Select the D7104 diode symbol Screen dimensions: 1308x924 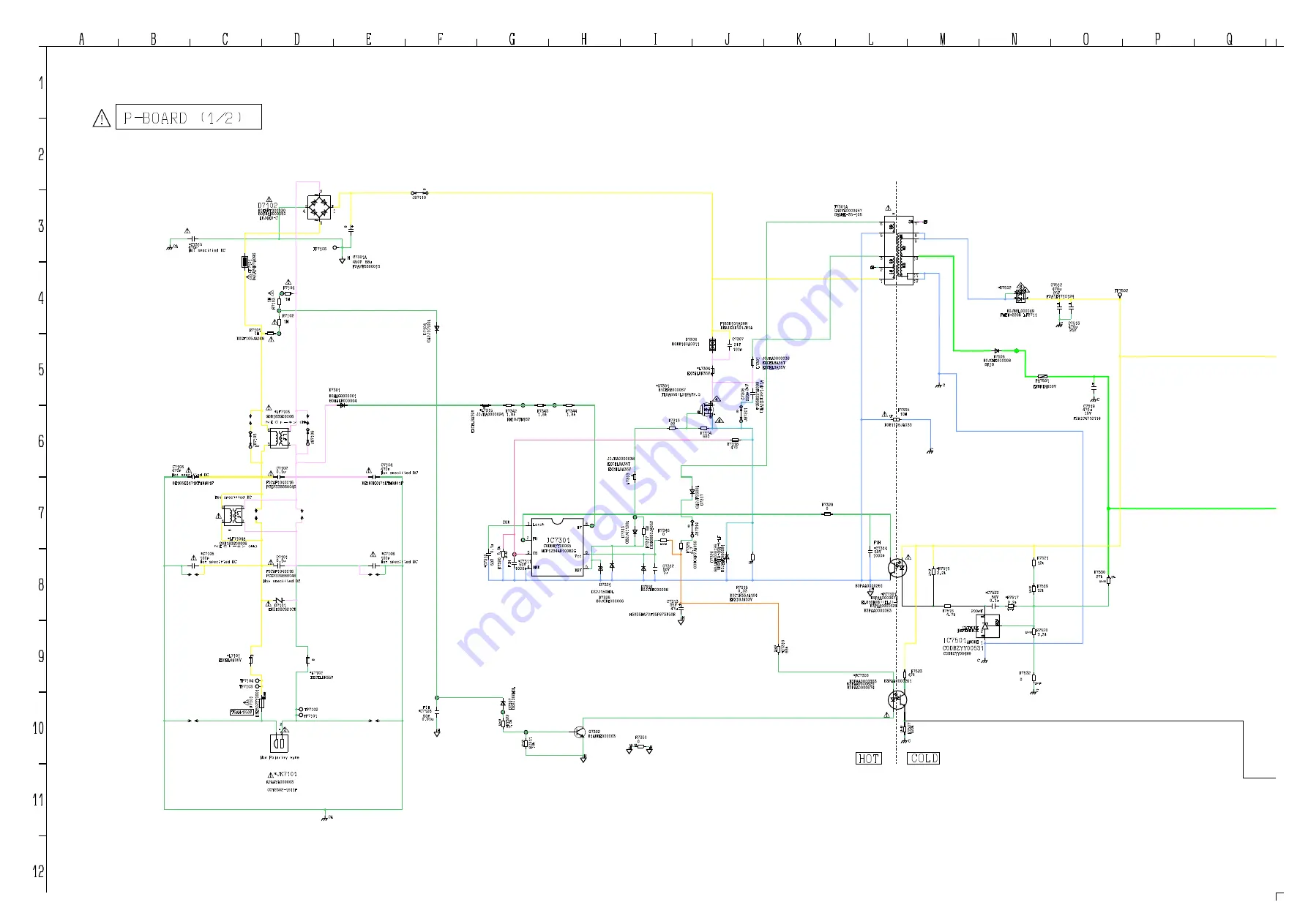click(437, 328)
